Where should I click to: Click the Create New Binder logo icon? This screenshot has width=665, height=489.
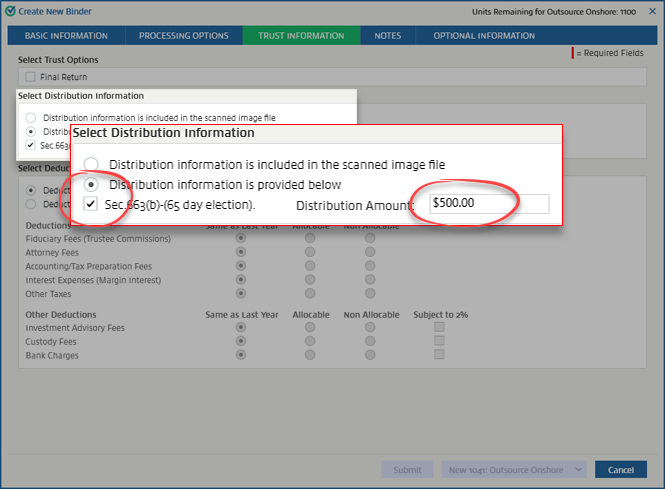point(11,11)
